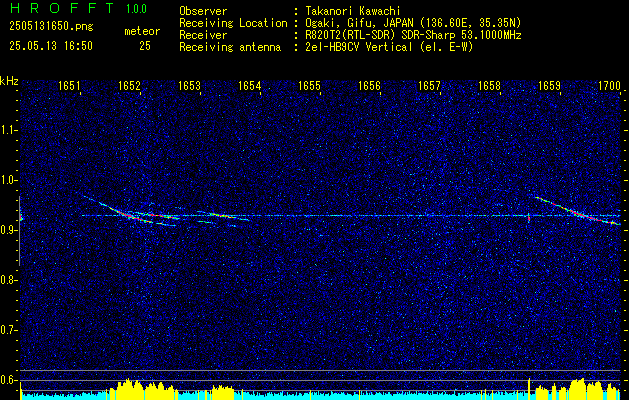Click the 'meteor' label
This screenshot has height=400, width=629.
142,31
